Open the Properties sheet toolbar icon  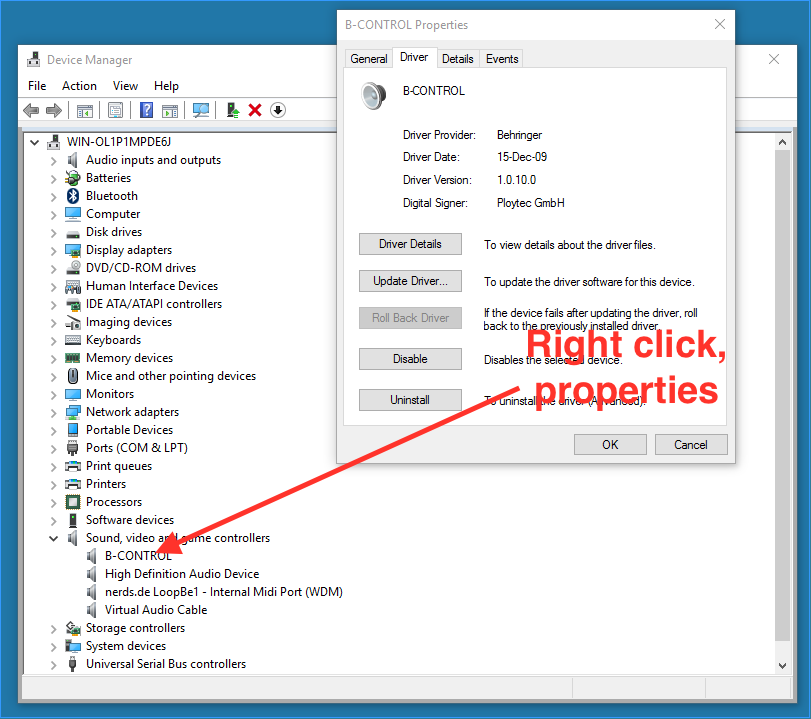pyautogui.click(x=115, y=110)
